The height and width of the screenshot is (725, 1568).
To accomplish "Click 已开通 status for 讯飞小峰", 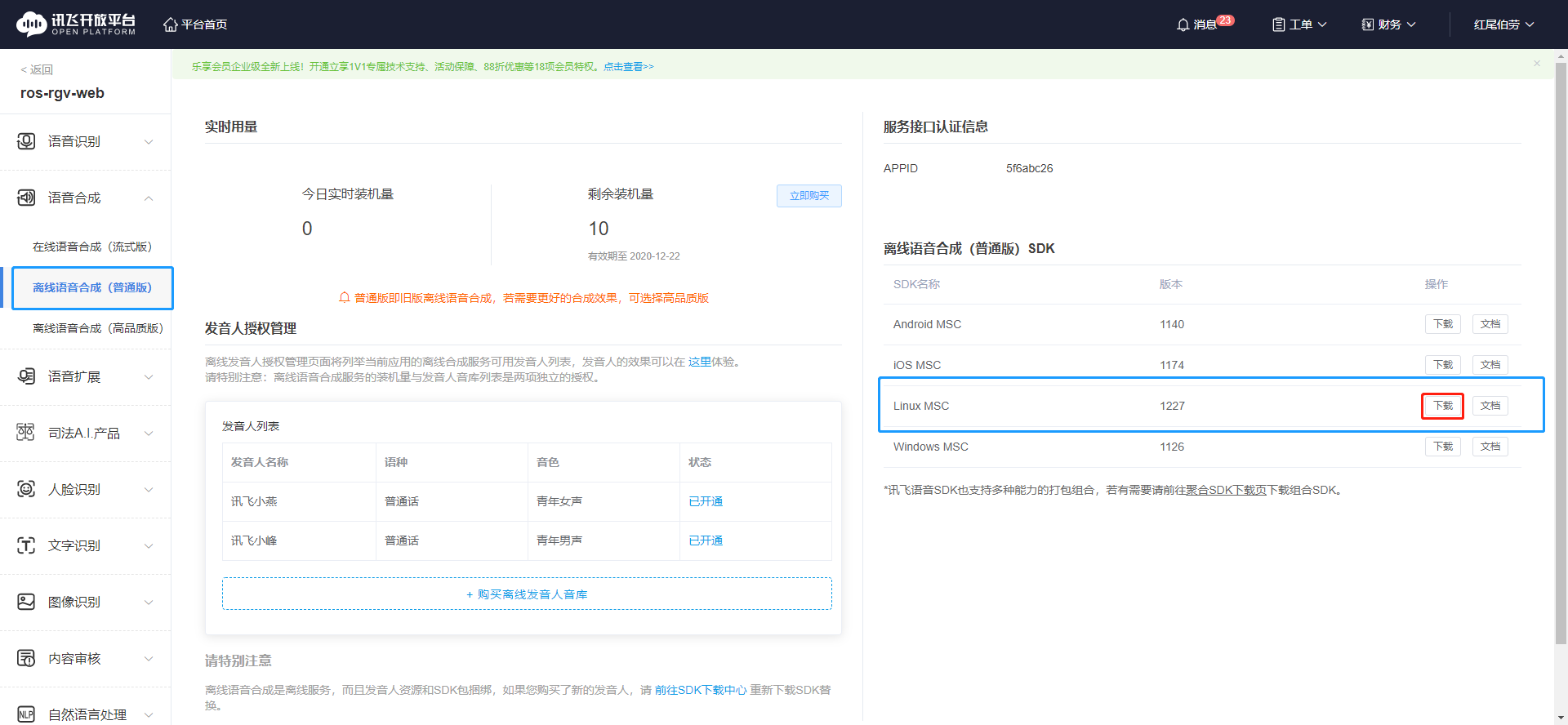I will pyautogui.click(x=706, y=540).
